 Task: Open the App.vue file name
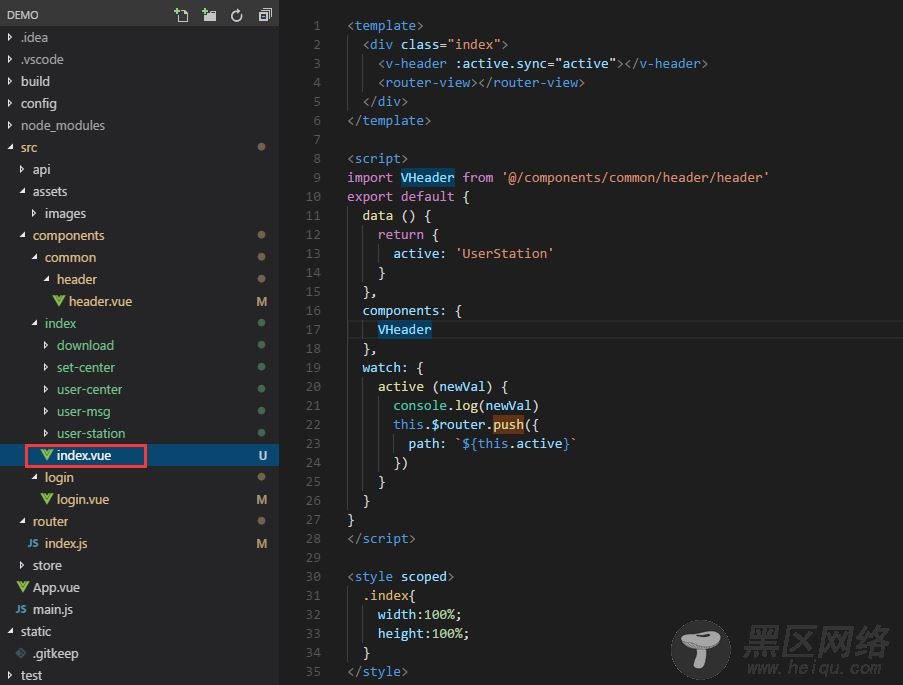56,588
